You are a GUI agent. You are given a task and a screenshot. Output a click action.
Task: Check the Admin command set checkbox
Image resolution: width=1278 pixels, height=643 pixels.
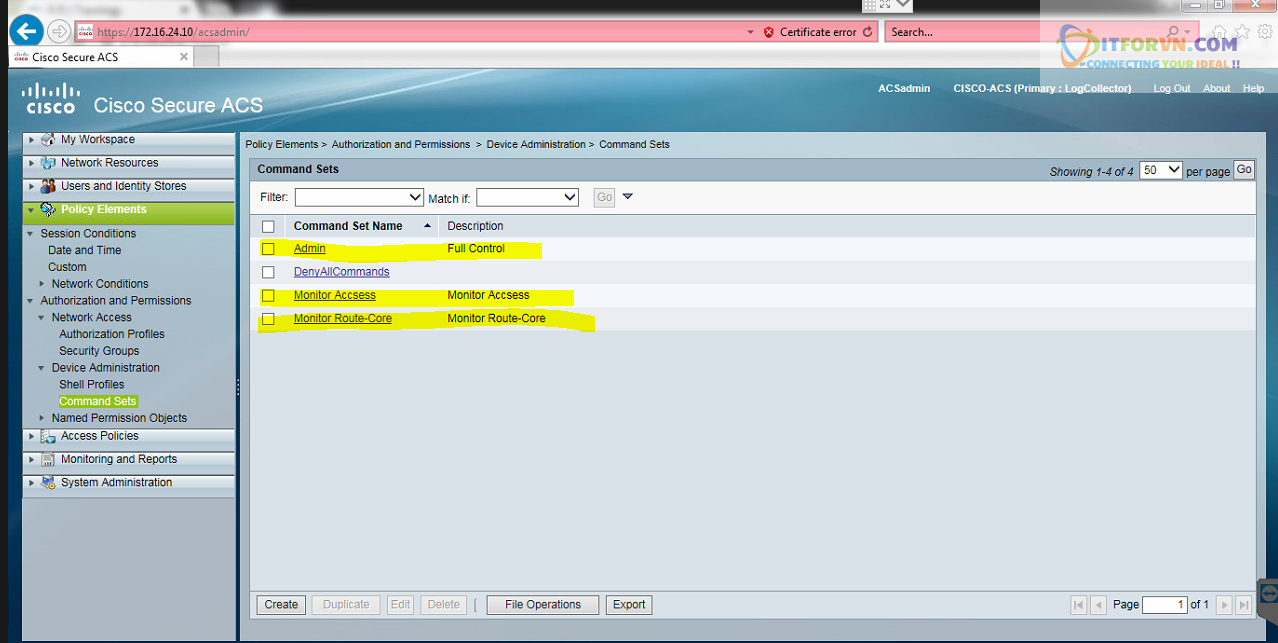click(268, 249)
